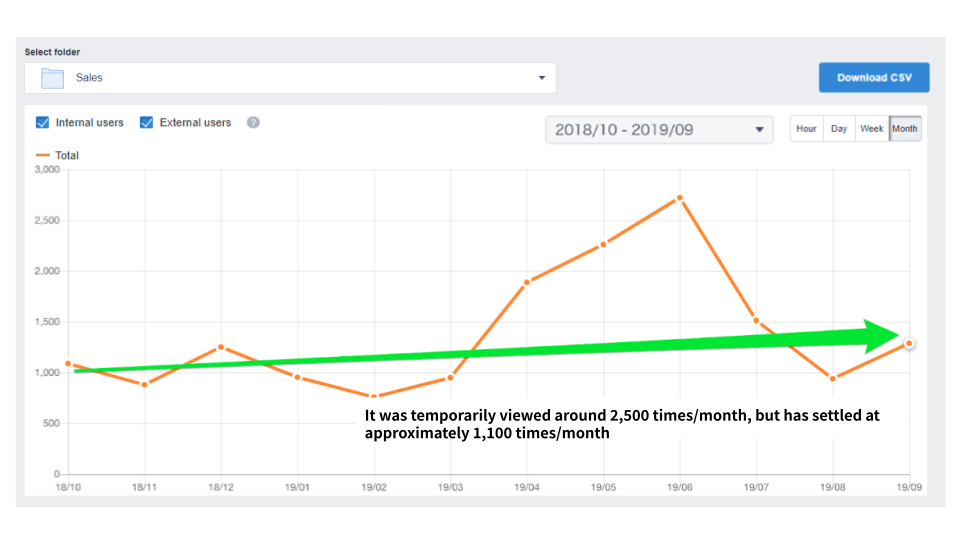Expand the 2018/10 - 2019/09 date range dropdown

(x=658, y=130)
